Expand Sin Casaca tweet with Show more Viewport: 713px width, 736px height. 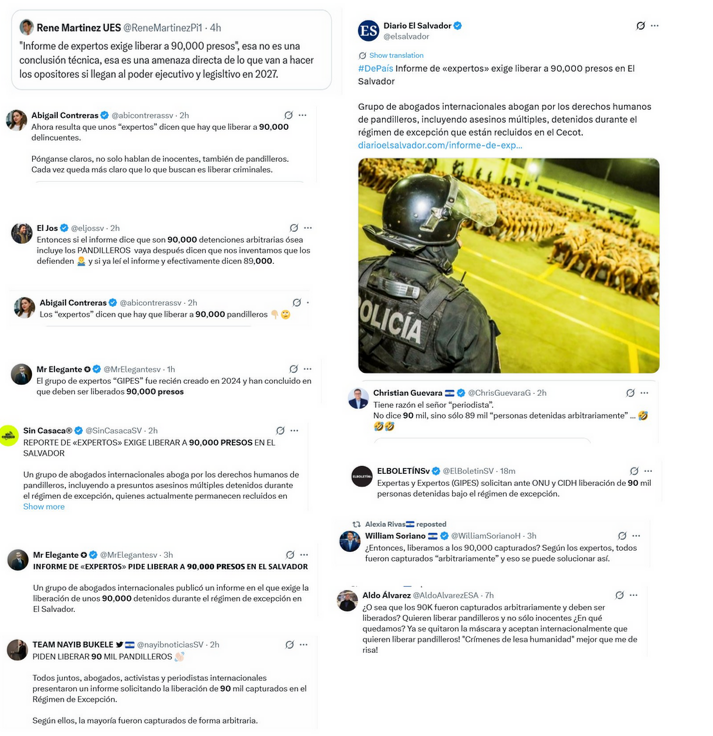(x=44, y=507)
